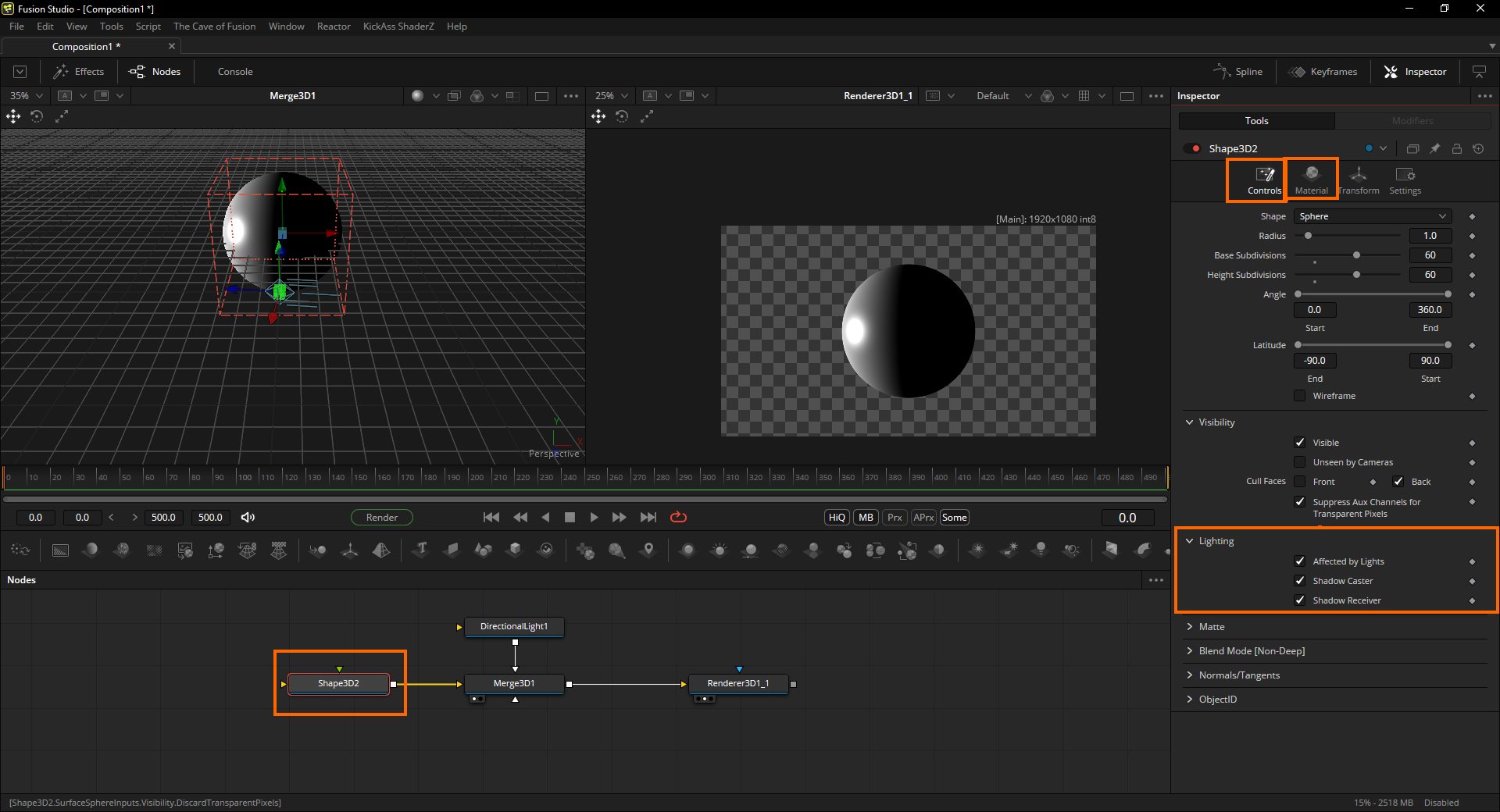Collapse the Visibility section
The height and width of the screenshot is (812, 1500).
[1190, 422]
